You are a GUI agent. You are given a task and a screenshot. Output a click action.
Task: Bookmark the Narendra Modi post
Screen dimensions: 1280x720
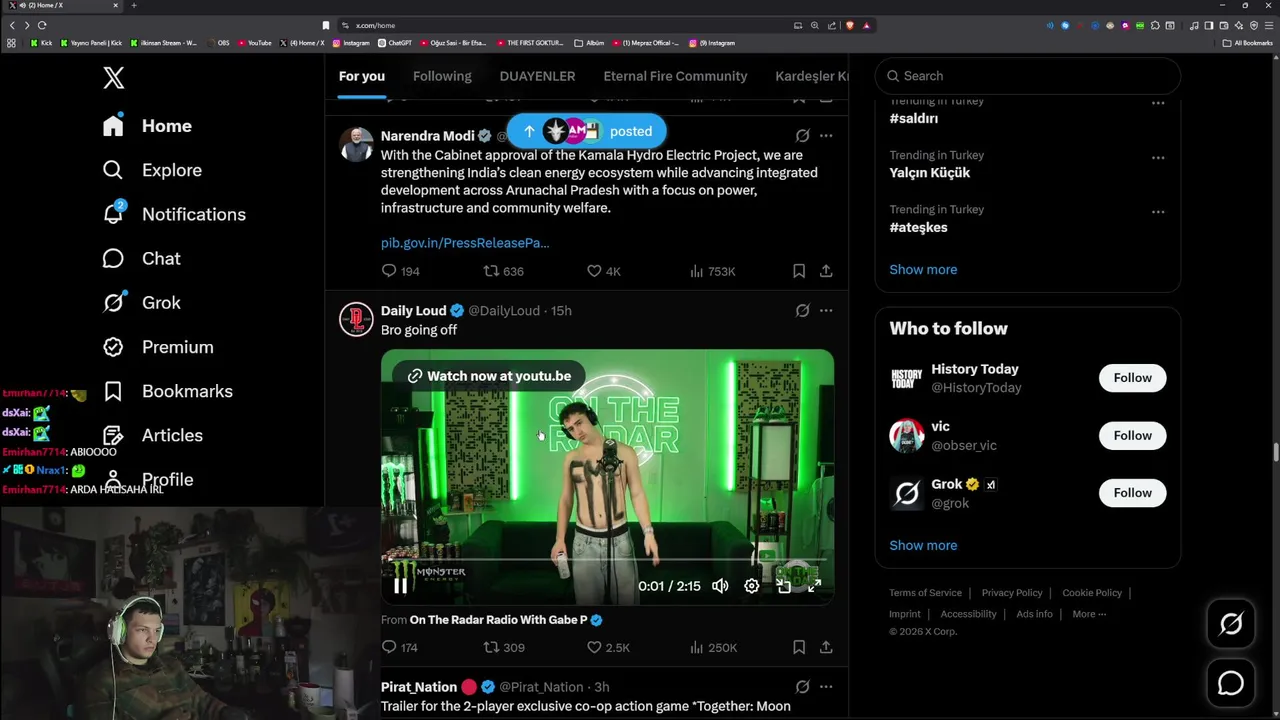pos(799,271)
